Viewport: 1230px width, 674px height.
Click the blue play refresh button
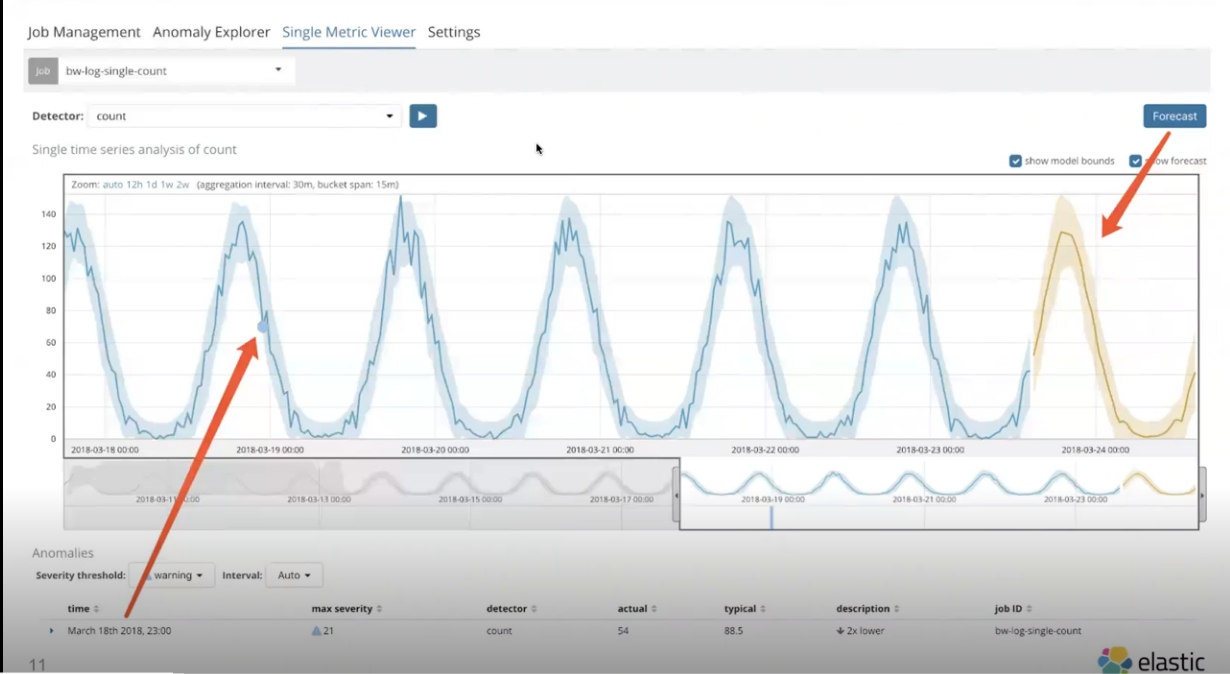point(423,116)
